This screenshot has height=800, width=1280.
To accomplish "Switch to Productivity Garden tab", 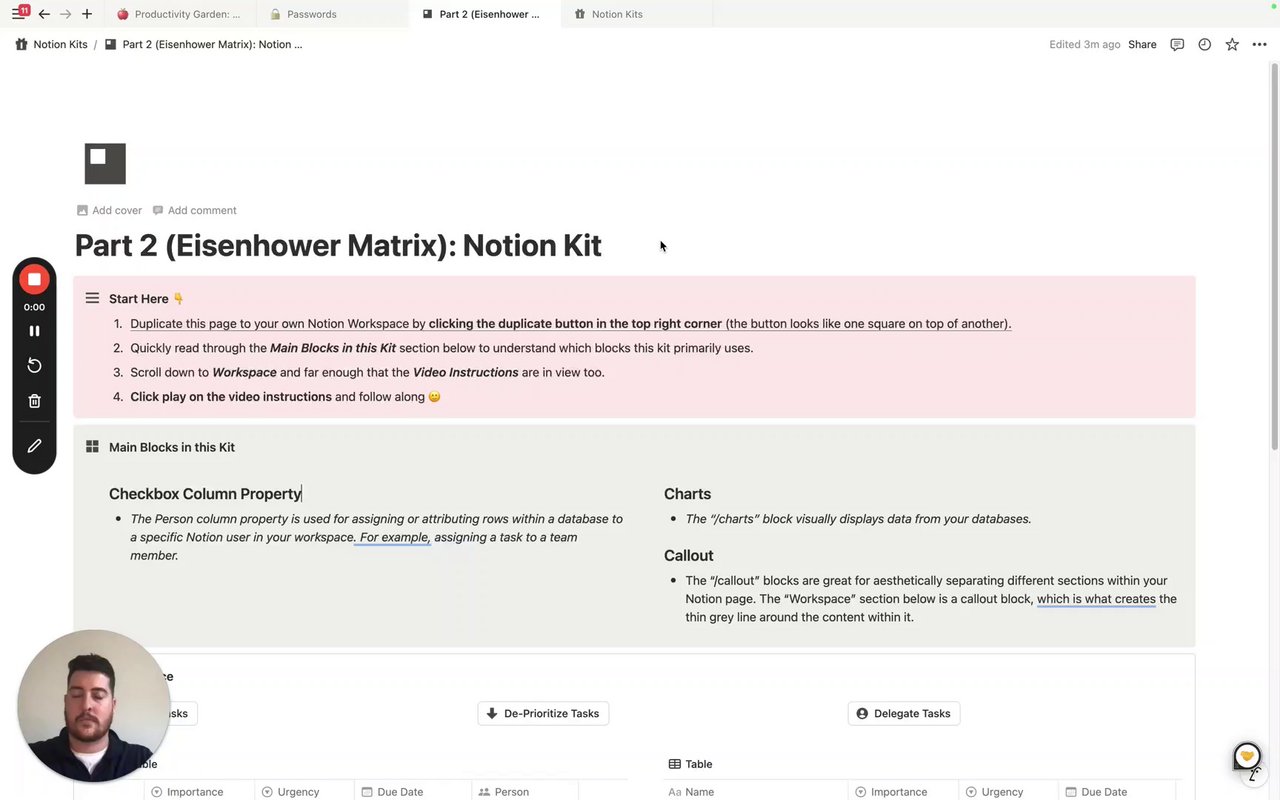I will 186,14.
